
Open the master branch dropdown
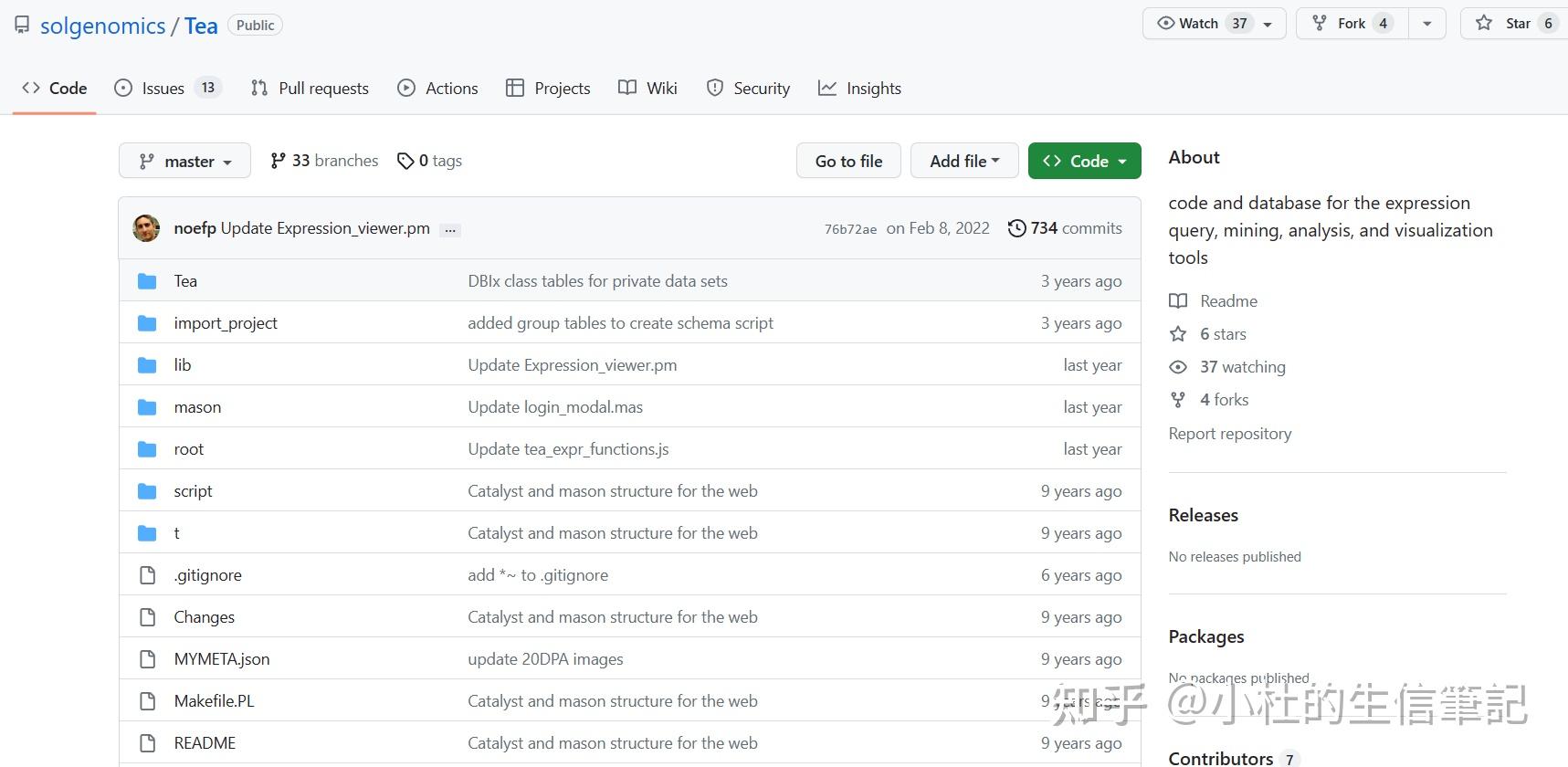point(184,162)
